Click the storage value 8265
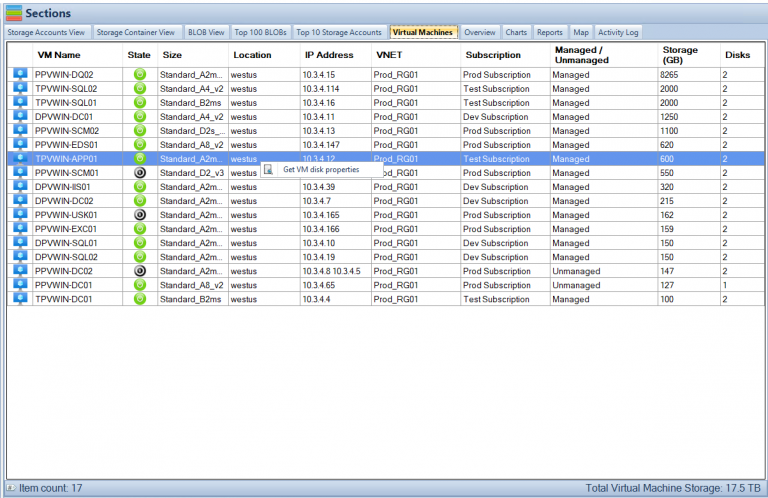The image size is (768, 498). point(689,75)
